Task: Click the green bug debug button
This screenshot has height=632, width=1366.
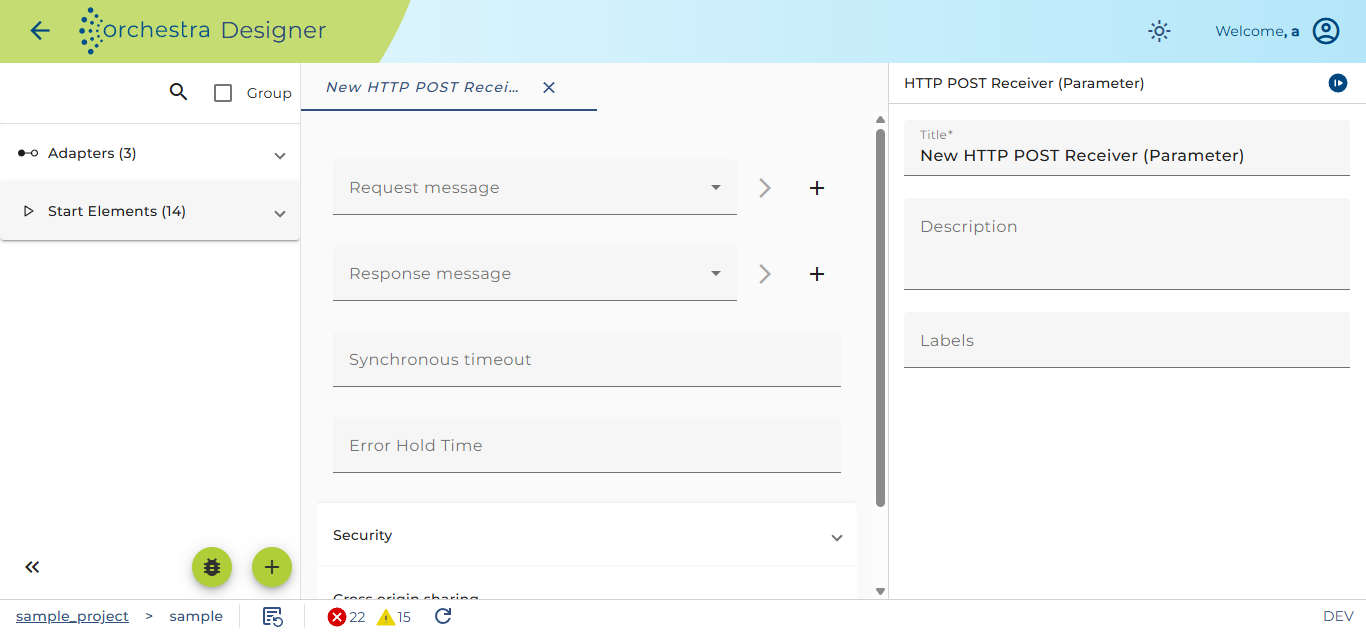Action: tap(212, 567)
